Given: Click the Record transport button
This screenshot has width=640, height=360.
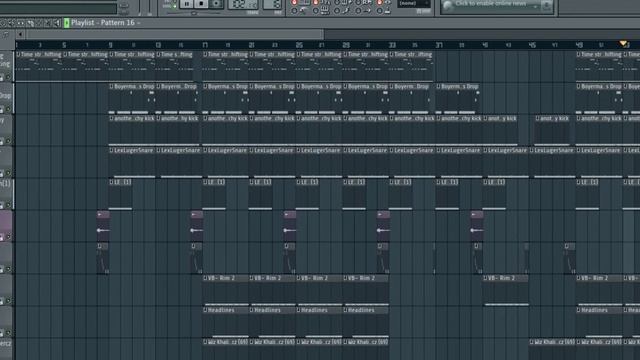Looking at the screenshot, I should tap(216, 4).
